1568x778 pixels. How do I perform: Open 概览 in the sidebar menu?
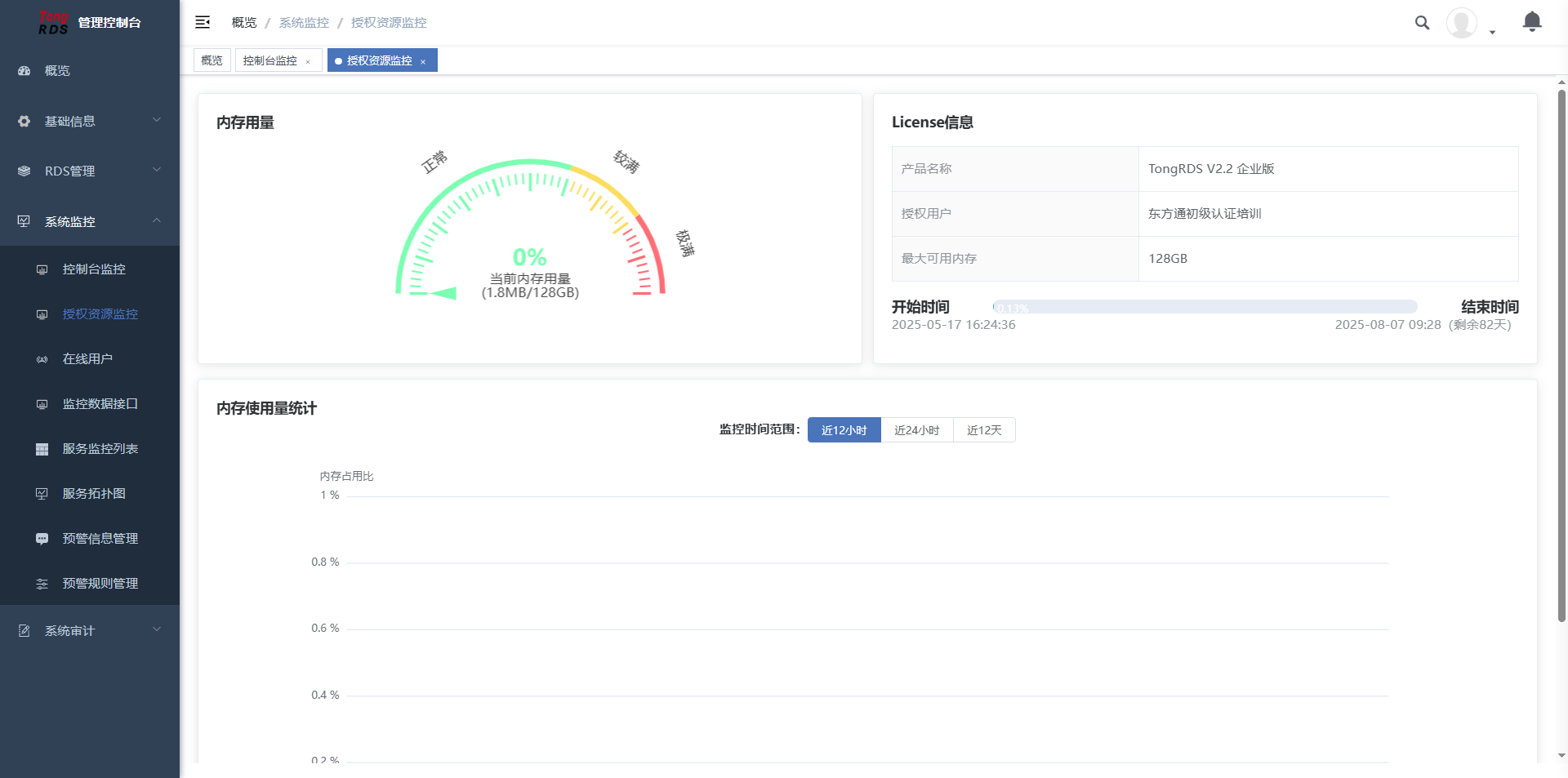pyautogui.click(x=90, y=71)
